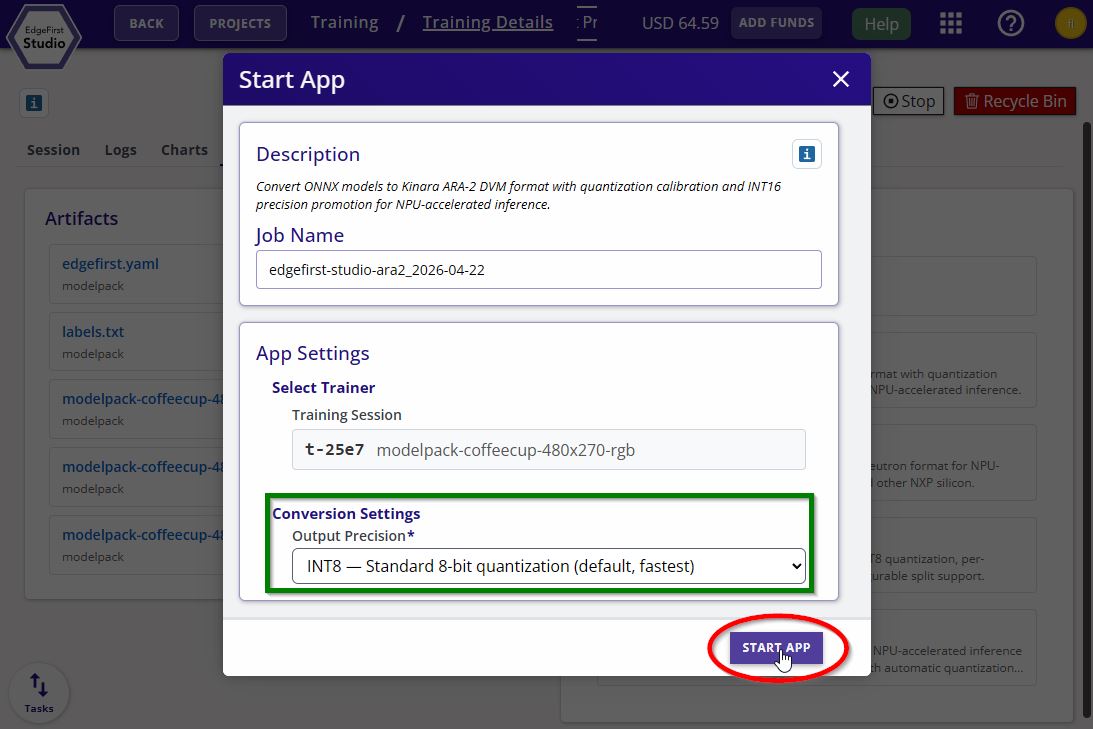Click the Training Session field
Screen dimensions: 1093x729
(549, 450)
